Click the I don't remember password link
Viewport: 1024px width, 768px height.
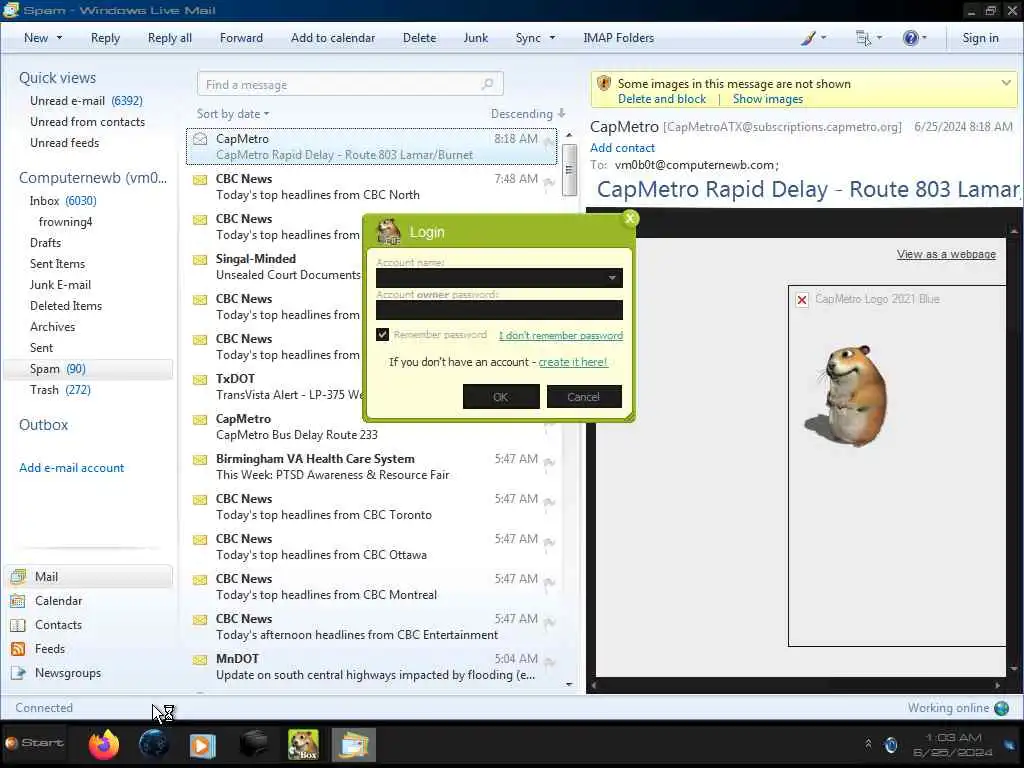pos(561,336)
